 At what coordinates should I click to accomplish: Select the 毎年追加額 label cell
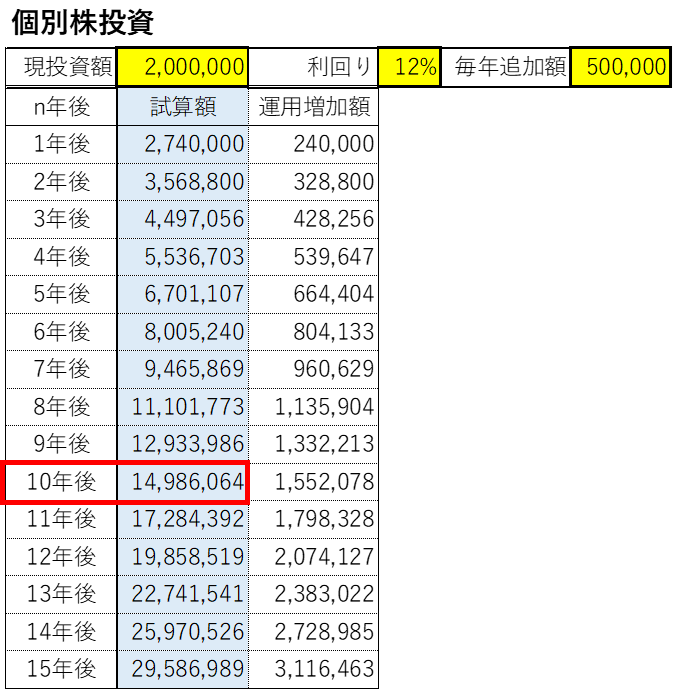(x=505, y=67)
